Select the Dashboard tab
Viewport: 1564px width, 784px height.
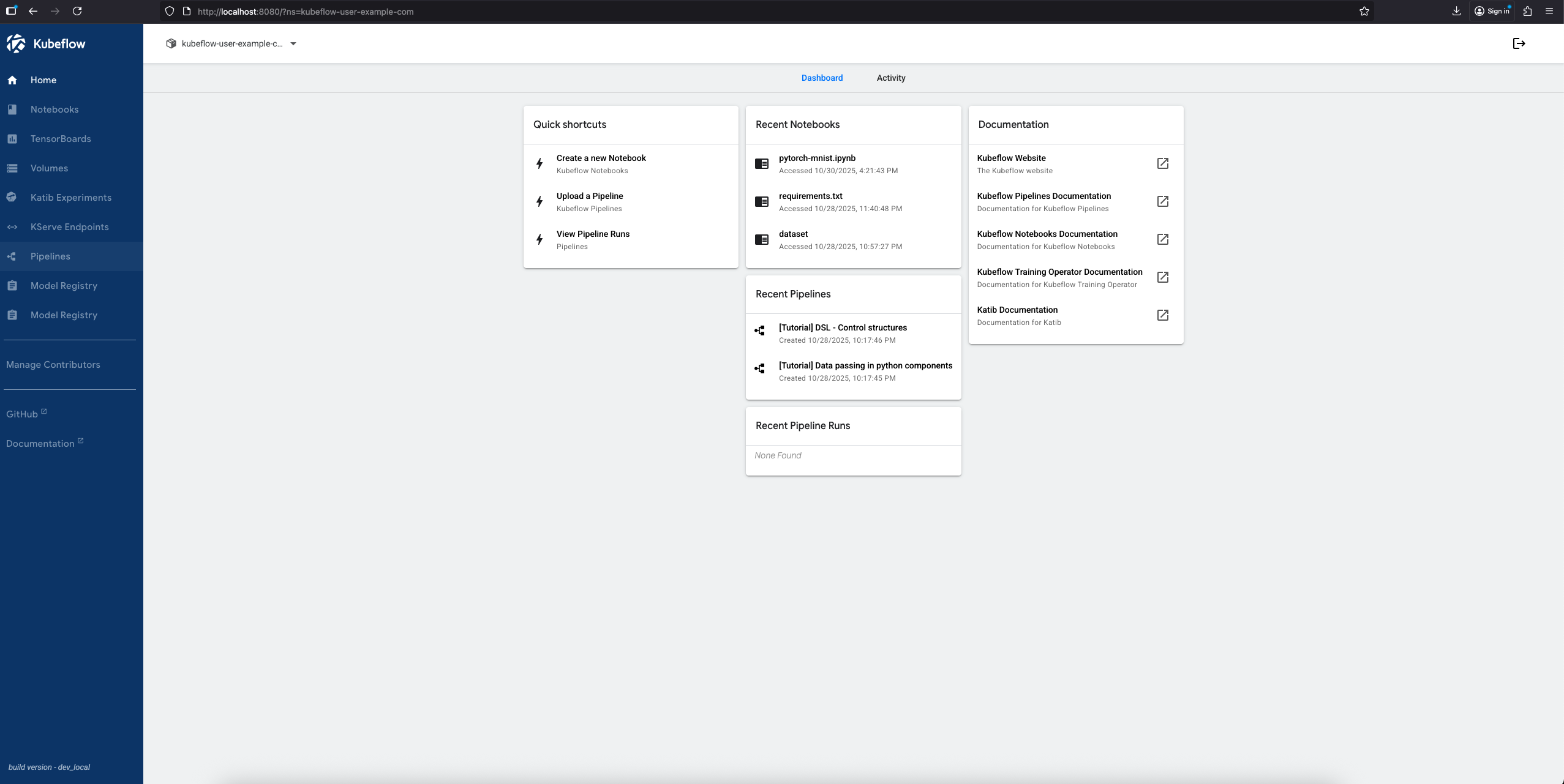tap(822, 78)
